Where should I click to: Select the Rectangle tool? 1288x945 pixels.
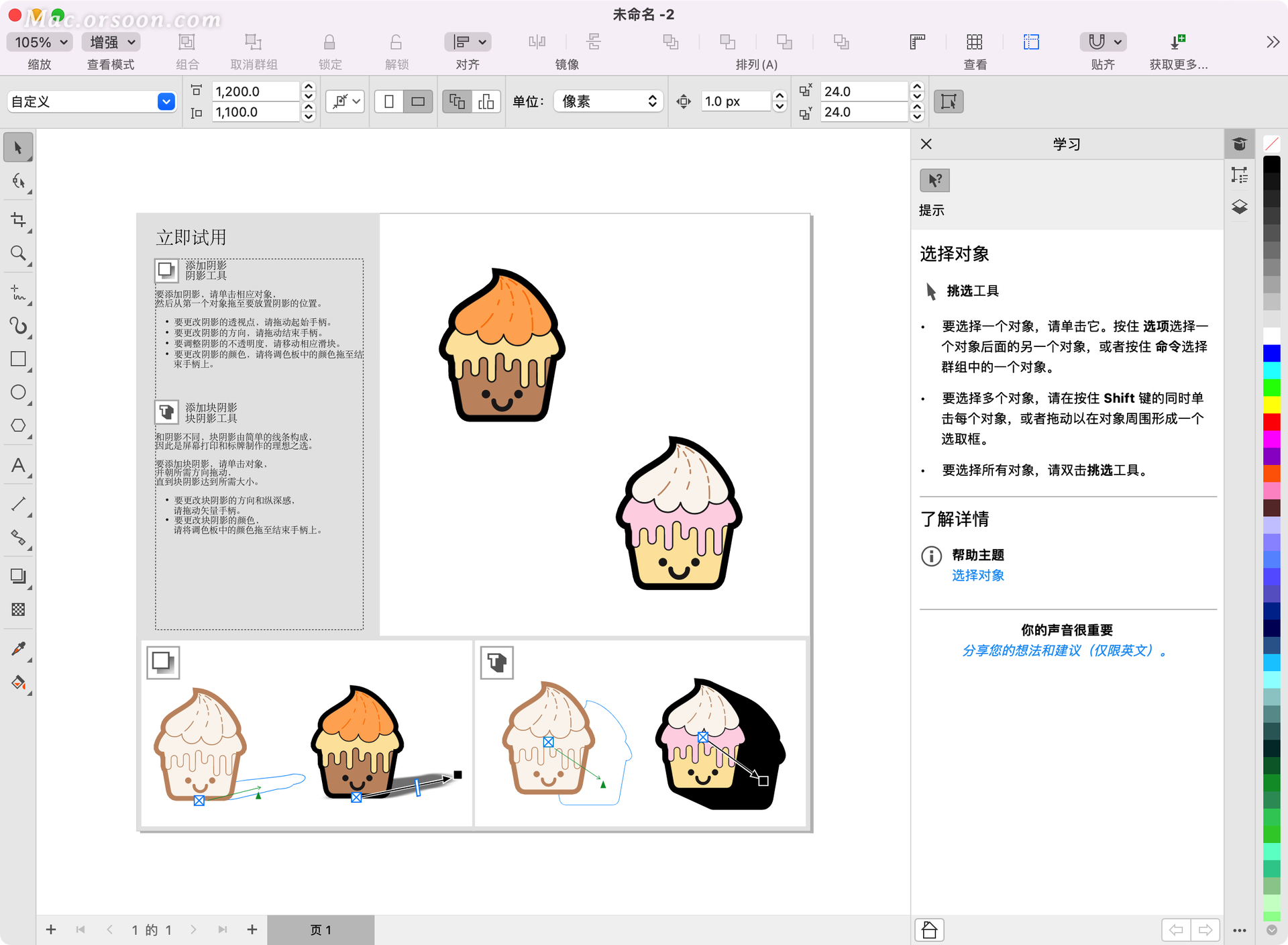18,359
